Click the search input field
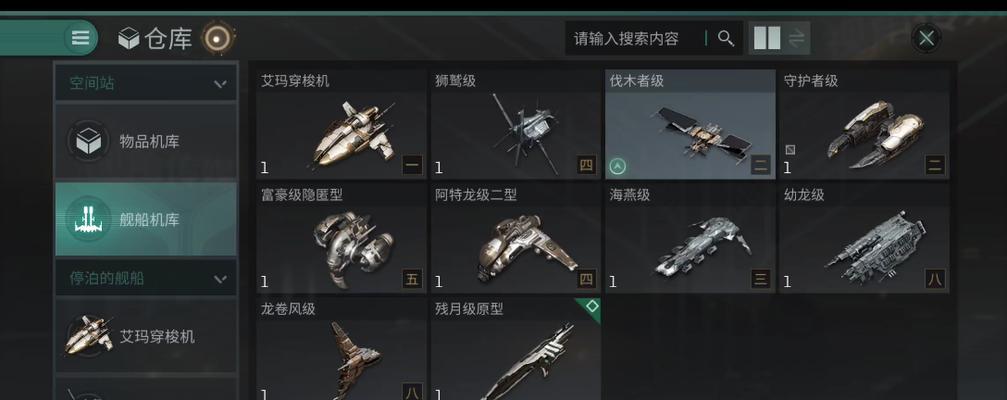1007x400 pixels. click(x=638, y=39)
